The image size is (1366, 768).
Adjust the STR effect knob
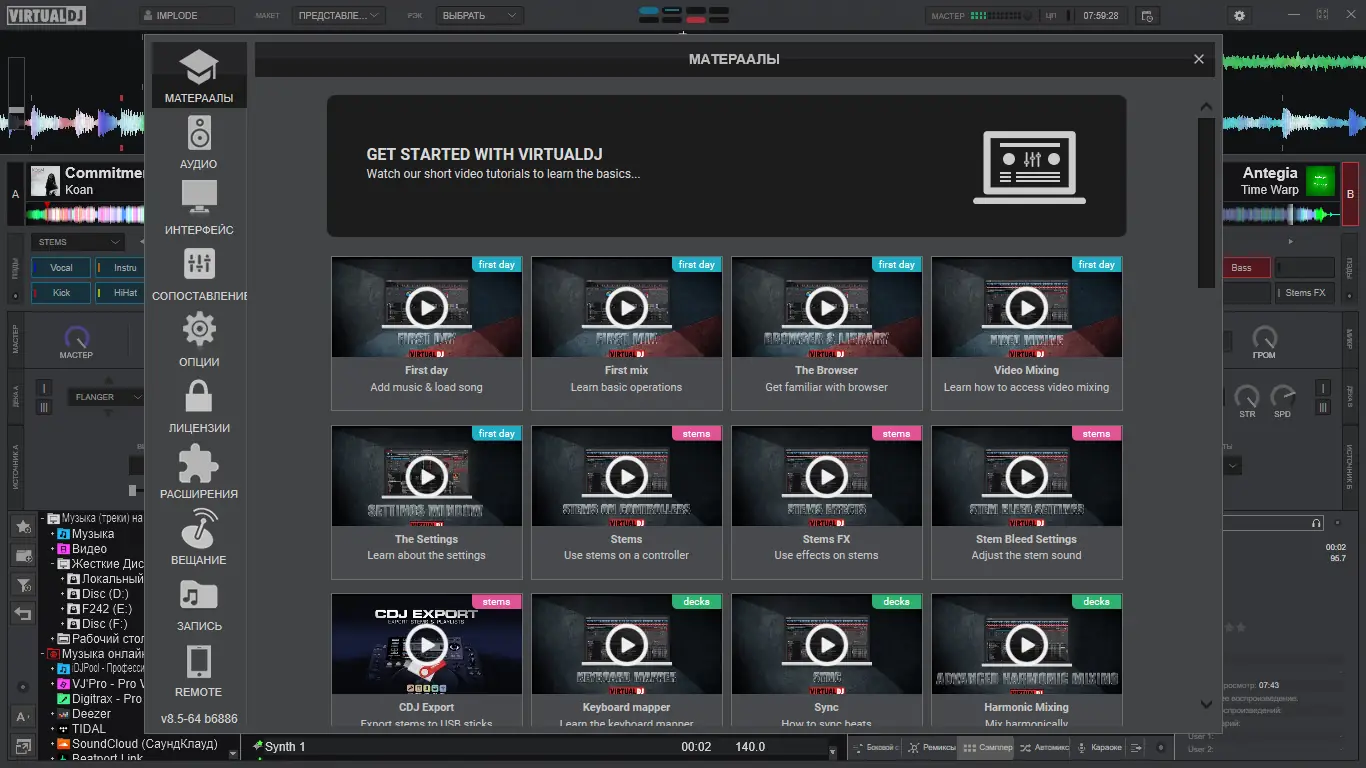coord(1247,396)
